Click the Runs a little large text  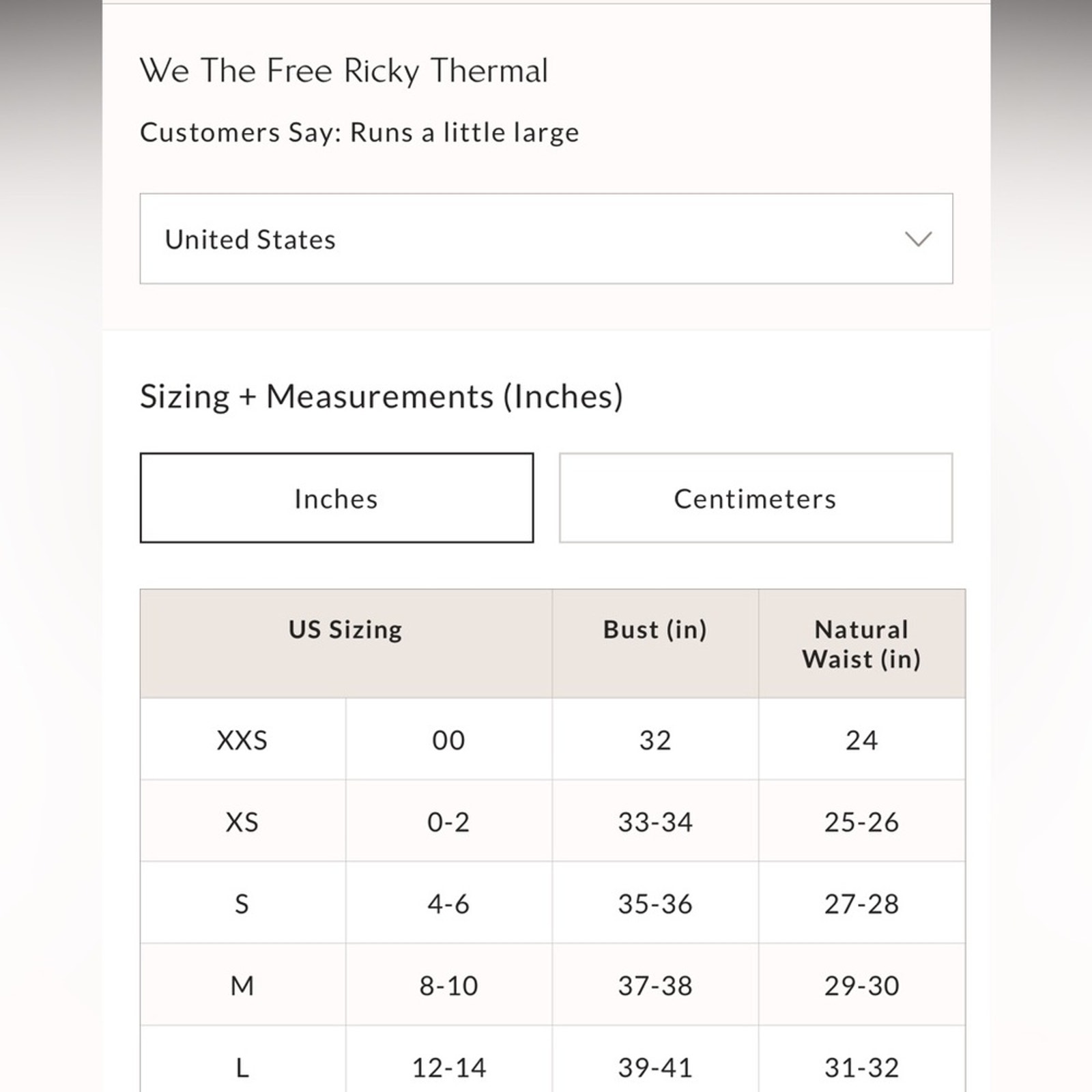point(464,132)
